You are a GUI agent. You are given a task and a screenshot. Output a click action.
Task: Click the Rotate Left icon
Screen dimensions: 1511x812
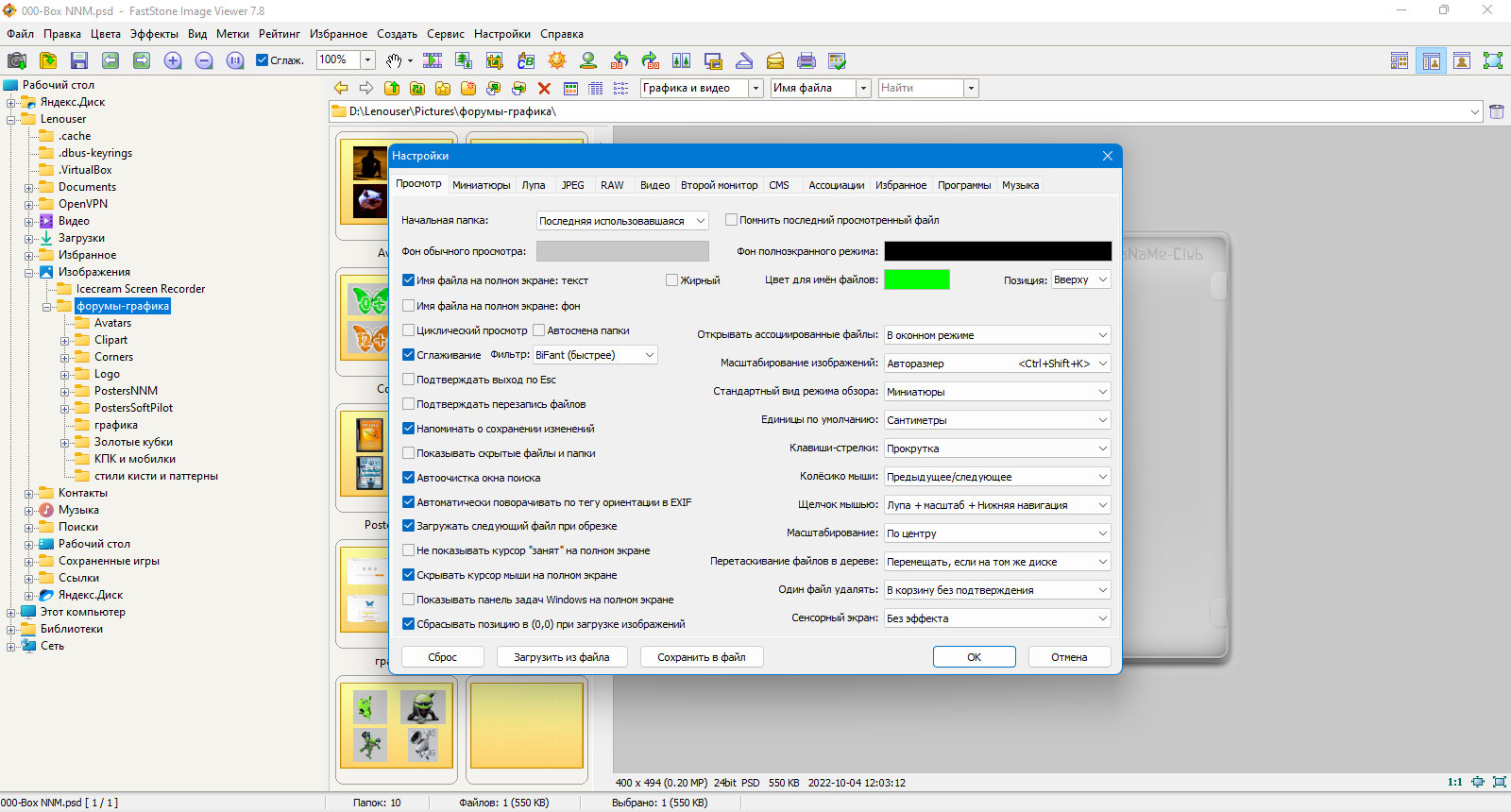(620, 60)
